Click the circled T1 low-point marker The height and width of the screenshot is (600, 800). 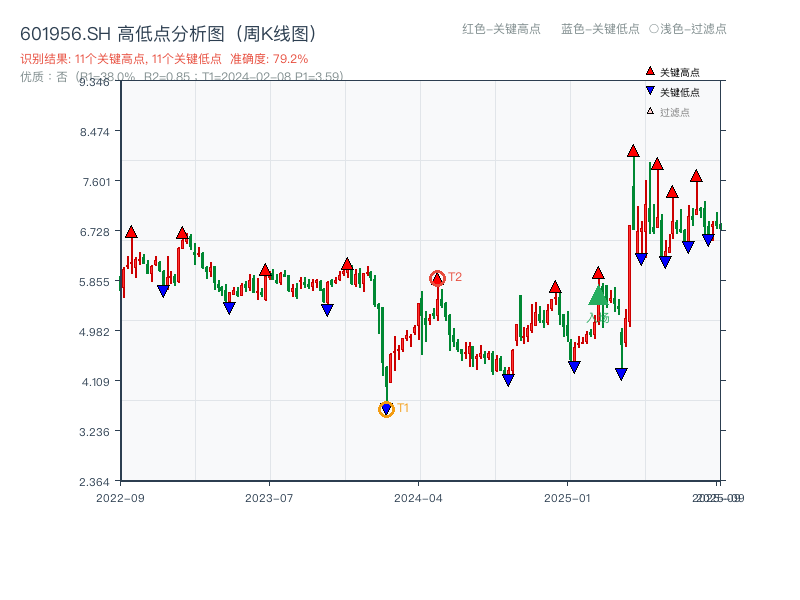pyautogui.click(x=386, y=408)
